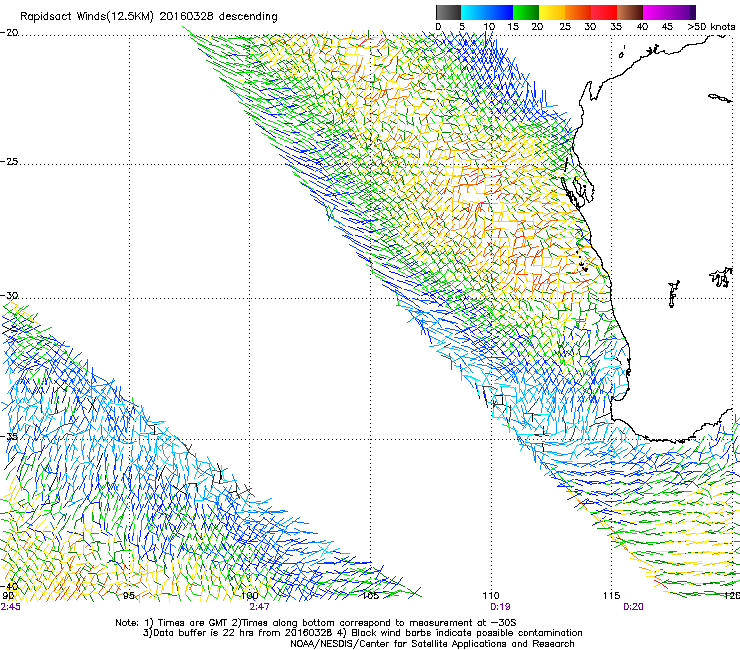This screenshot has width=740, height=650.
Task: Click the purple '0:20' time label
Action: tap(633, 607)
